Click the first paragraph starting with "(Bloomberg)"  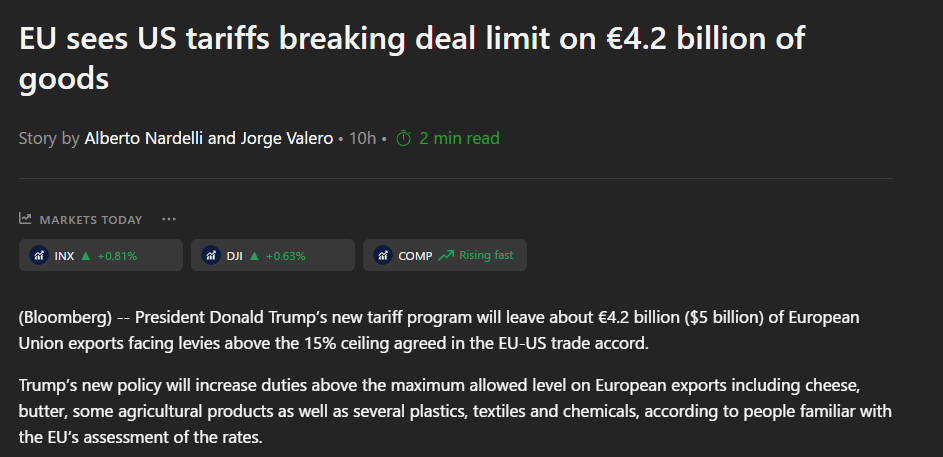(439, 330)
